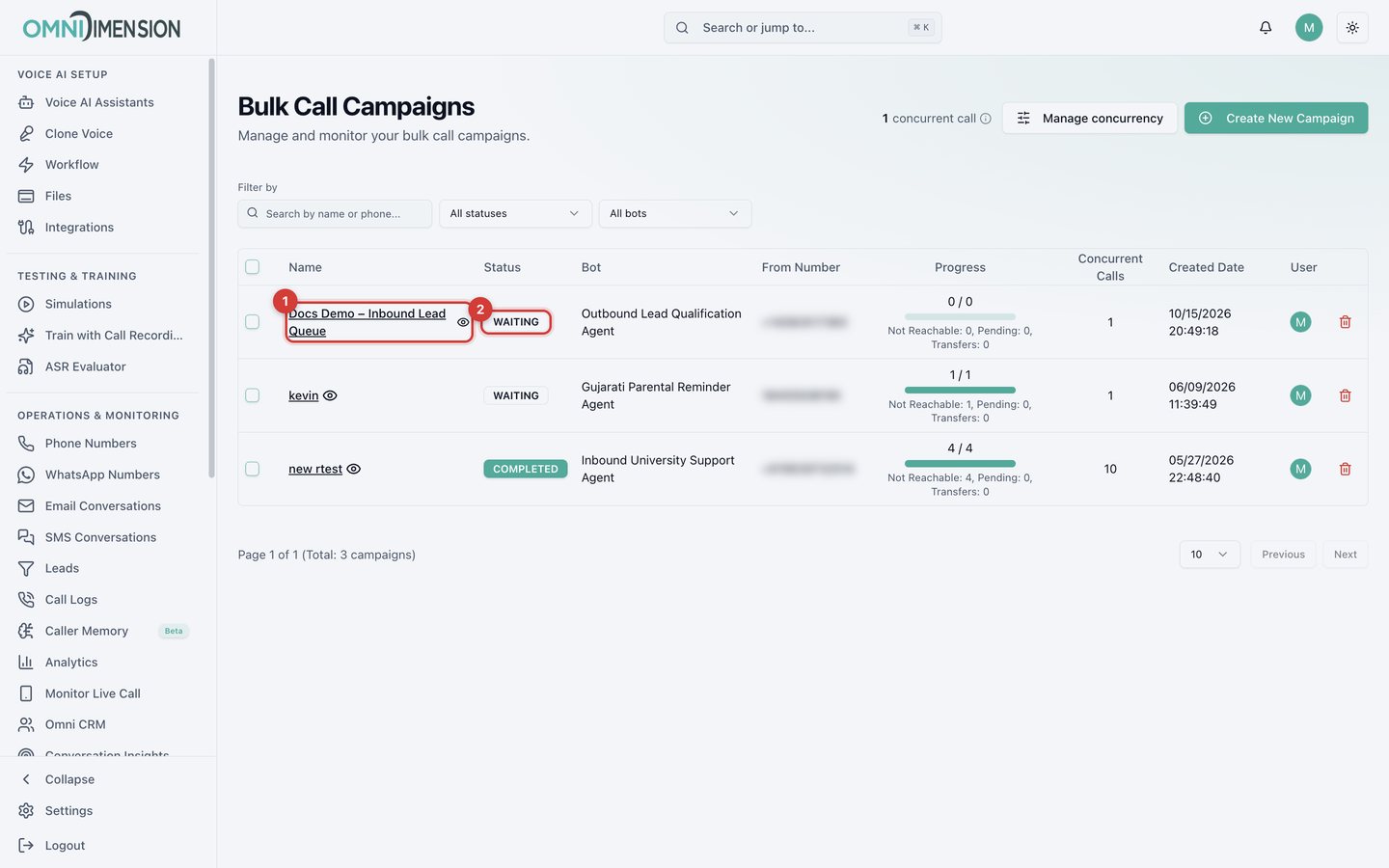Click progress bar of new rtest campaign
Image resolution: width=1389 pixels, height=868 pixels.
point(960,464)
